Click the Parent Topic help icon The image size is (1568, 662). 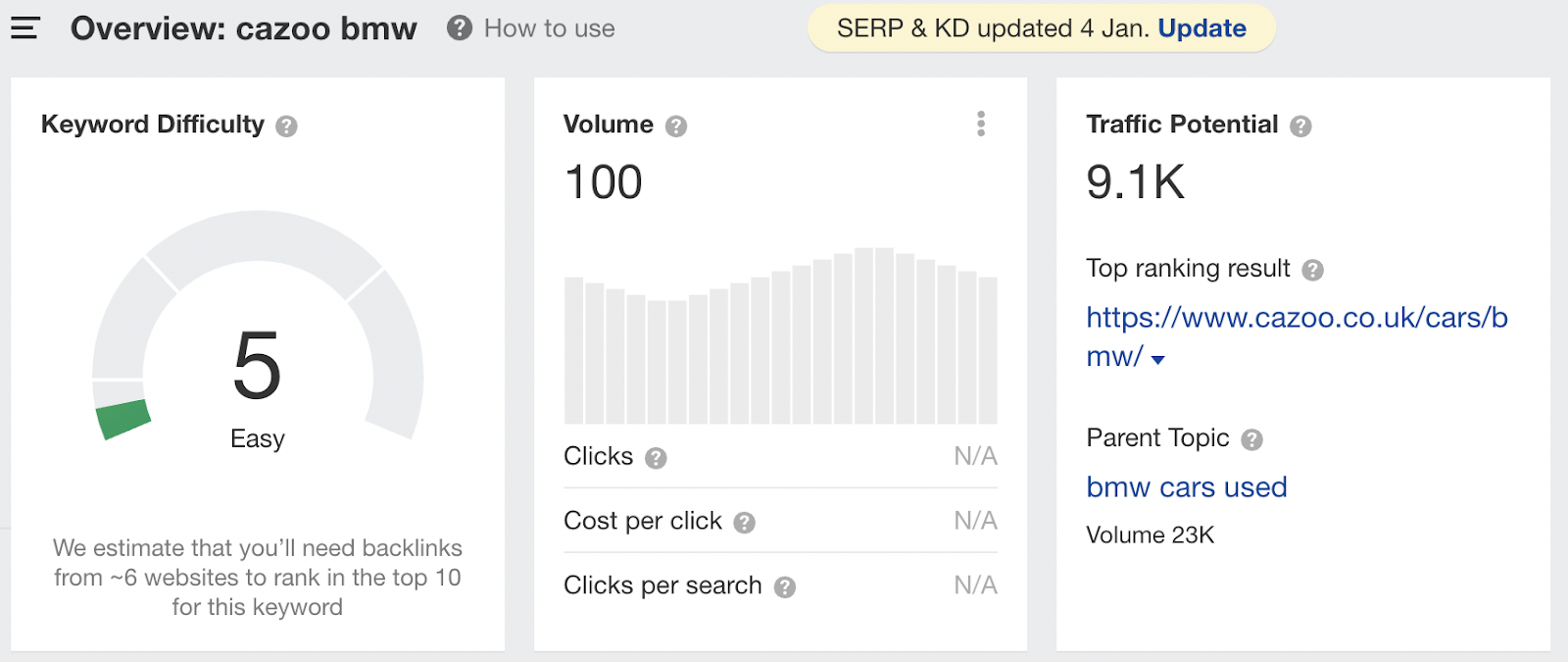(x=1251, y=439)
